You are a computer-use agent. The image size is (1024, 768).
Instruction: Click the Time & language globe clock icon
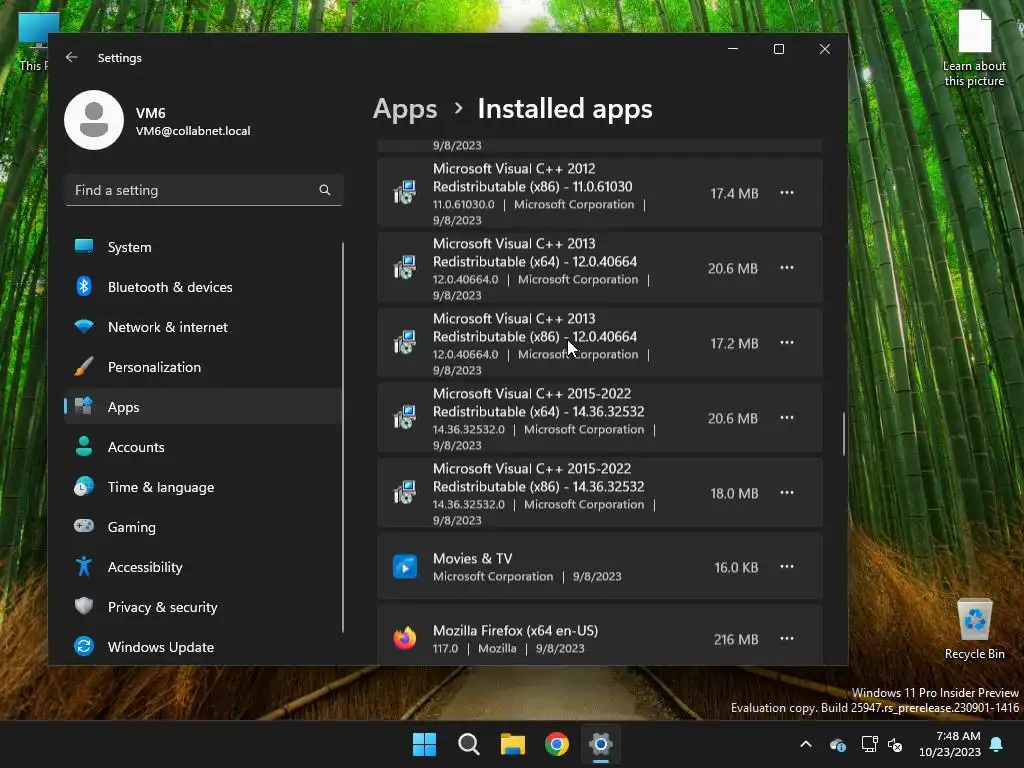click(84, 487)
